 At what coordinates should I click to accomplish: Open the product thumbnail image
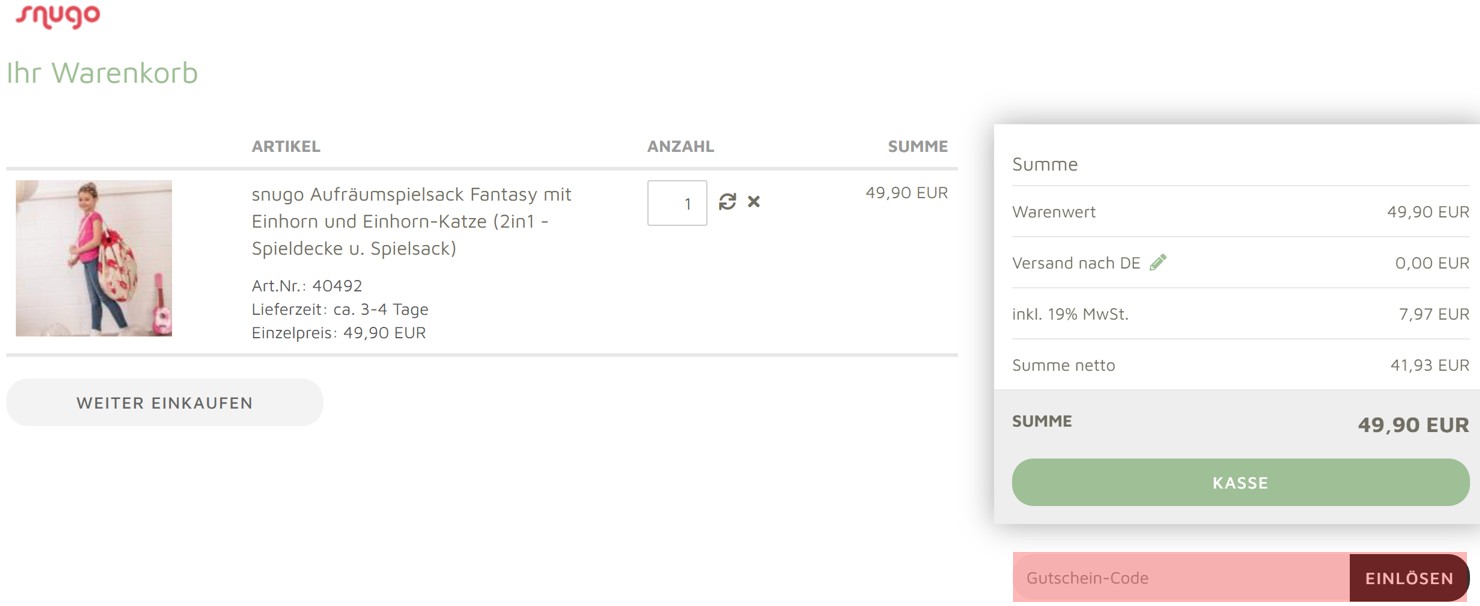click(94, 258)
